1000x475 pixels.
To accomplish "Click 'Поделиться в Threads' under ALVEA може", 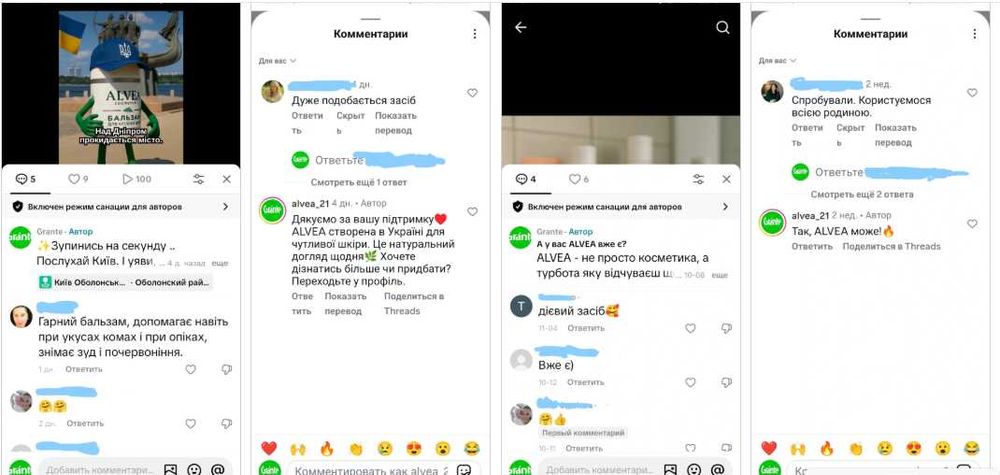I will [x=892, y=246].
